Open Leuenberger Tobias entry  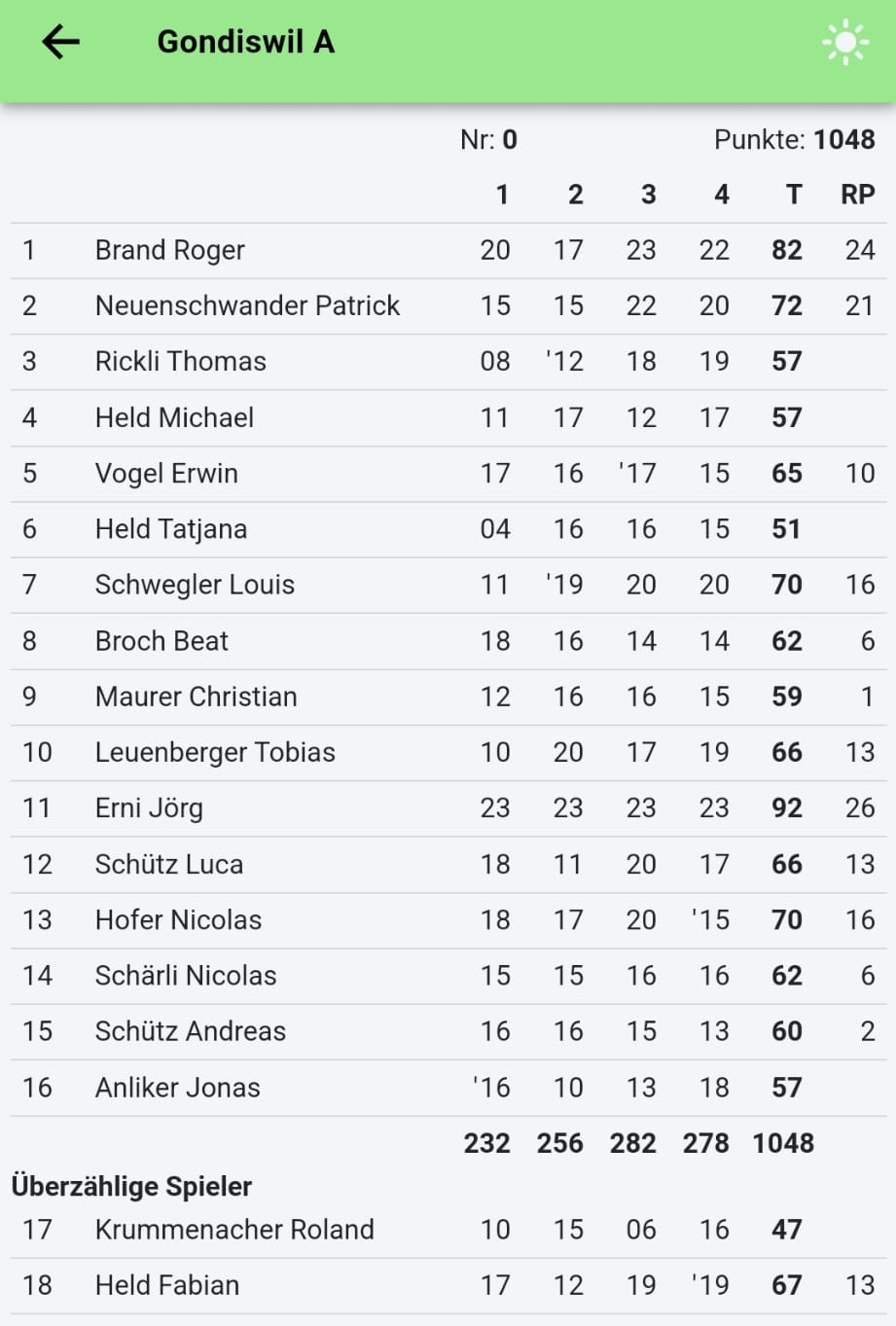coord(215,753)
